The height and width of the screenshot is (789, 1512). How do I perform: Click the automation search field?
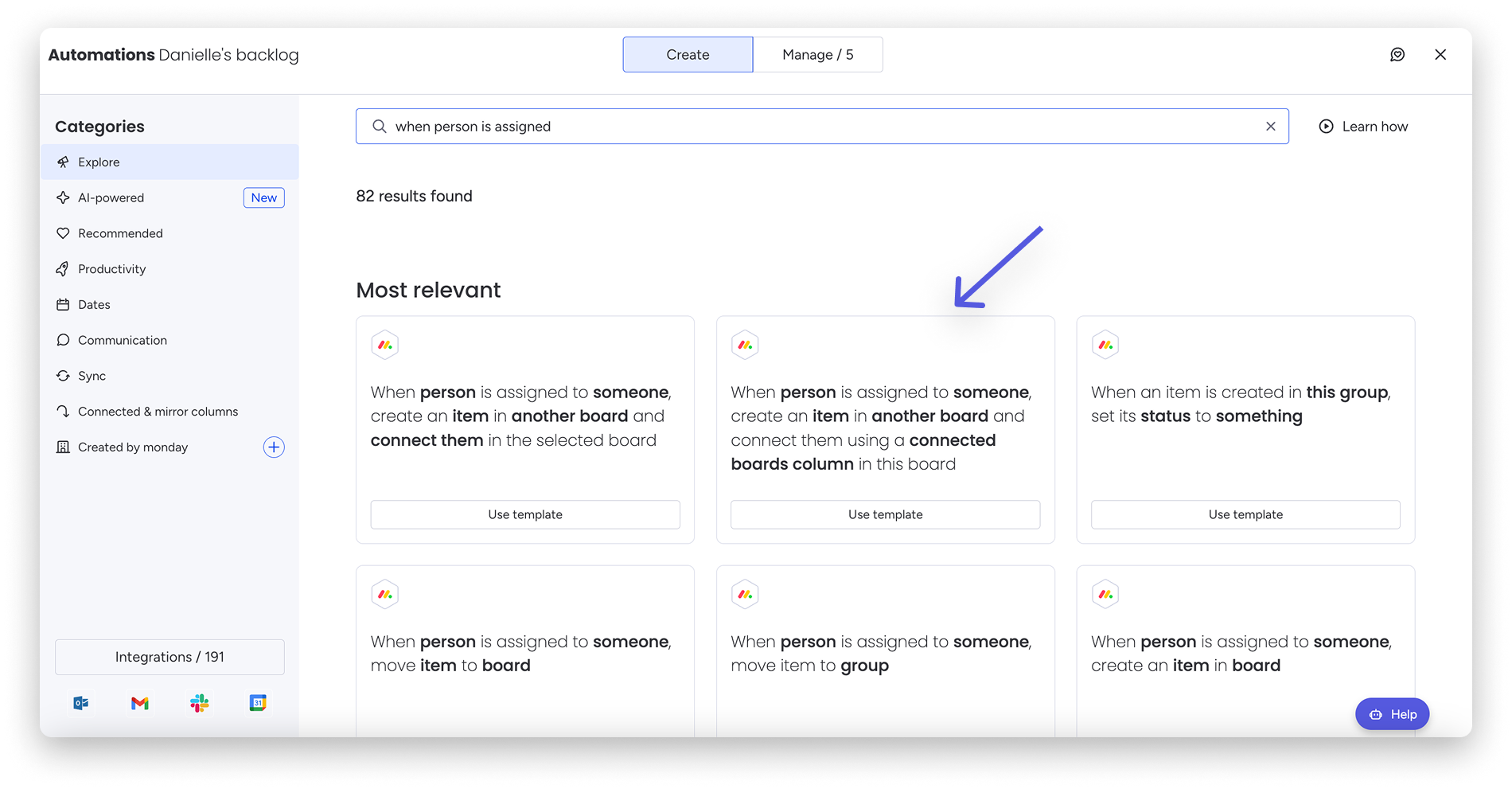[x=822, y=126]
